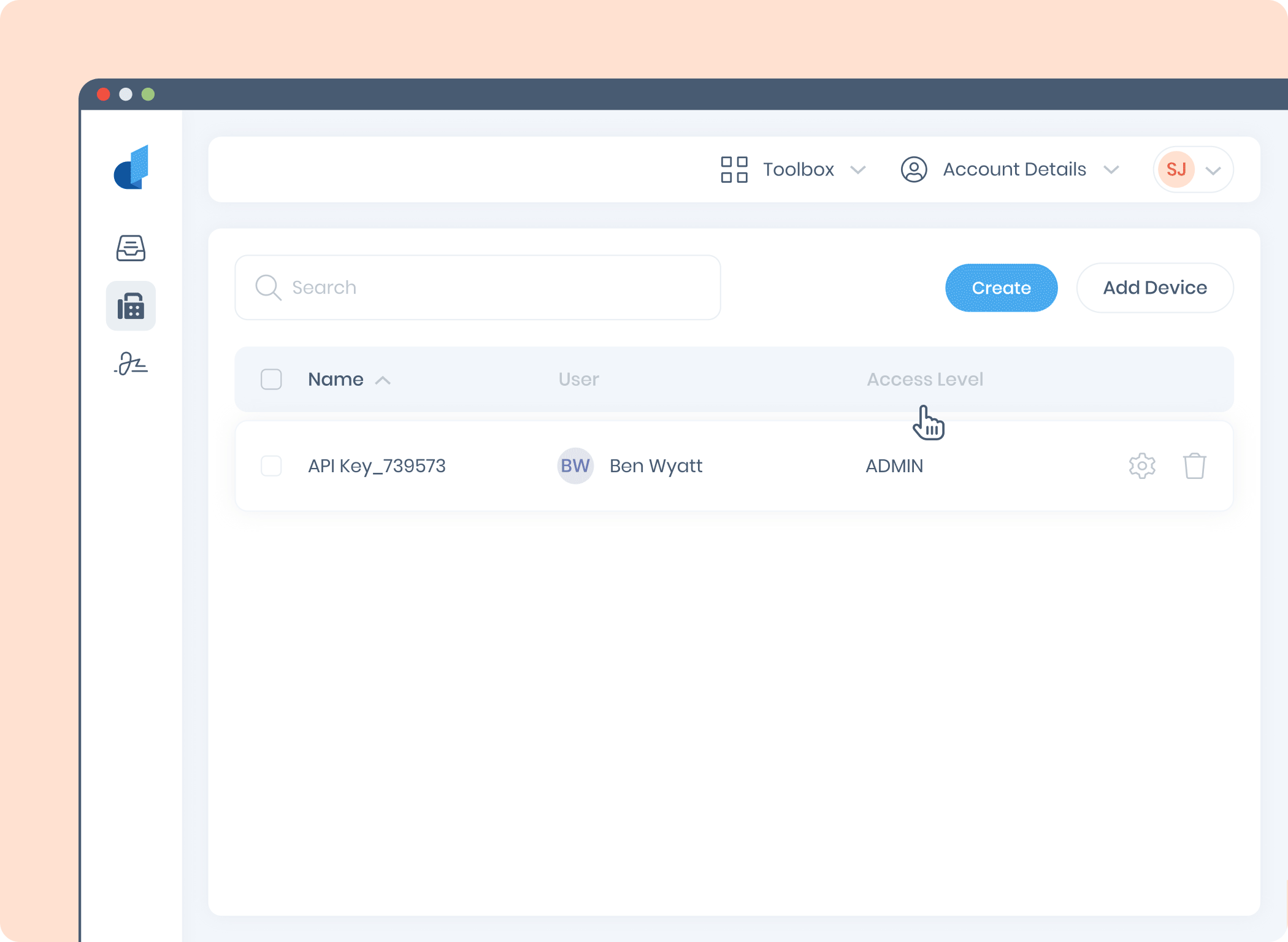Expand the Account Details dropdown chevron
This screenshot has width=1288, height=942.
(x=1111, y=170)
